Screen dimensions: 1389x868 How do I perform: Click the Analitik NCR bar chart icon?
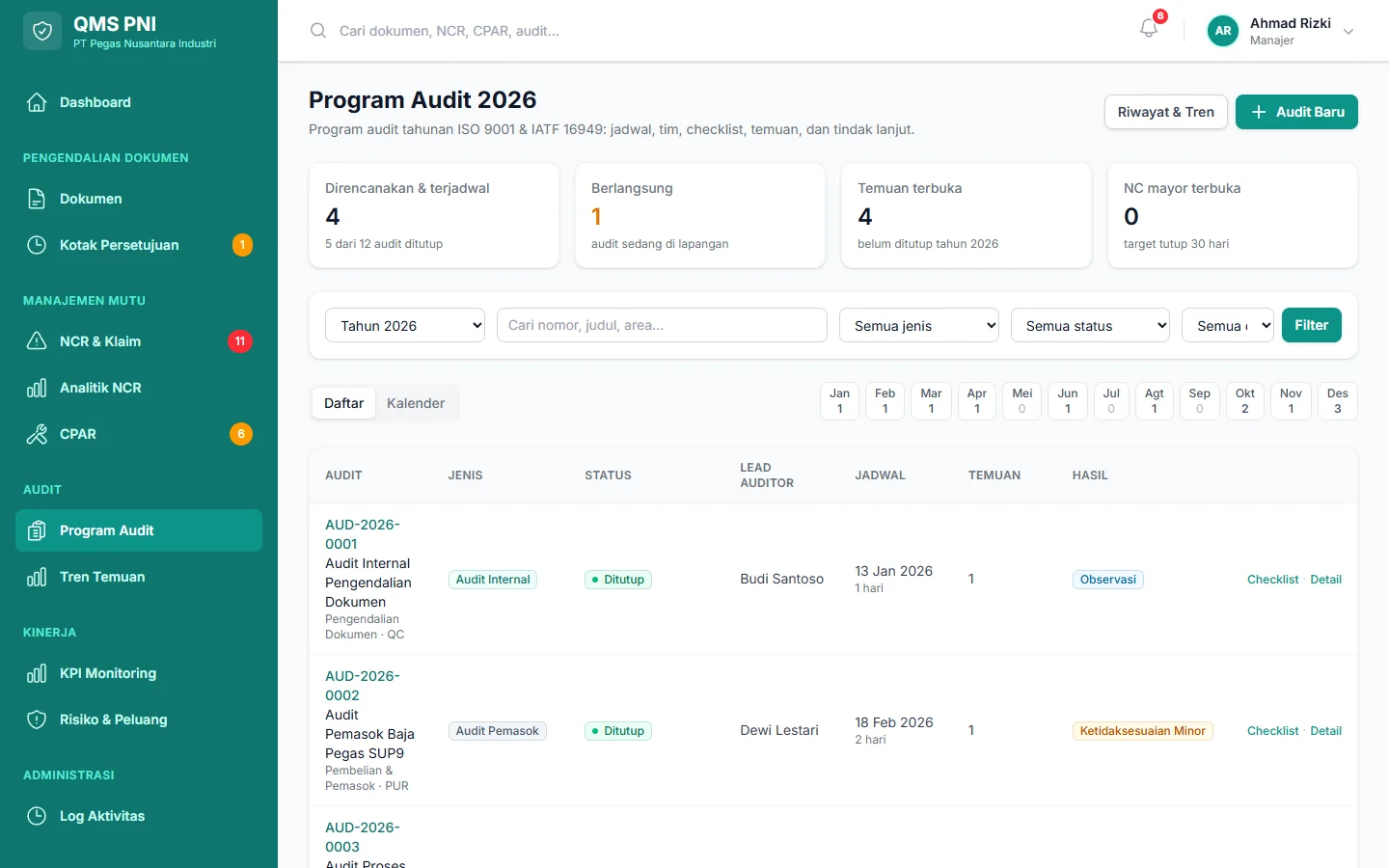tap(37, 388)
